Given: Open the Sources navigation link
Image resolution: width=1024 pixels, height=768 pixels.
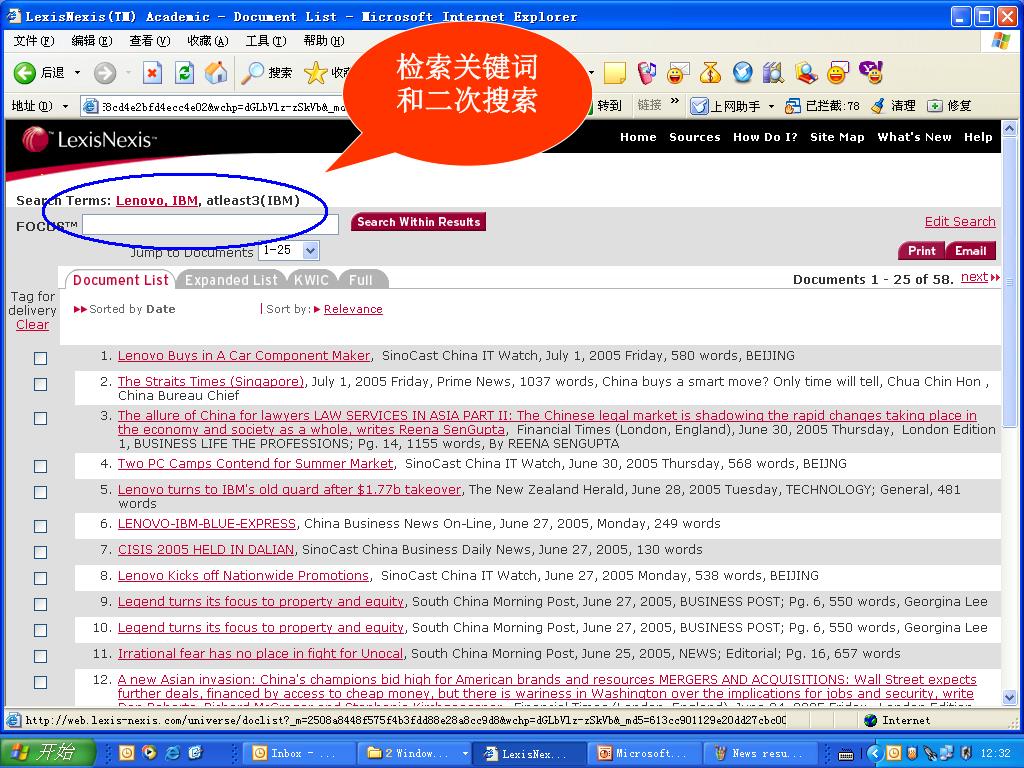Looking at the screenshot, I should click(x=694, y=137).
